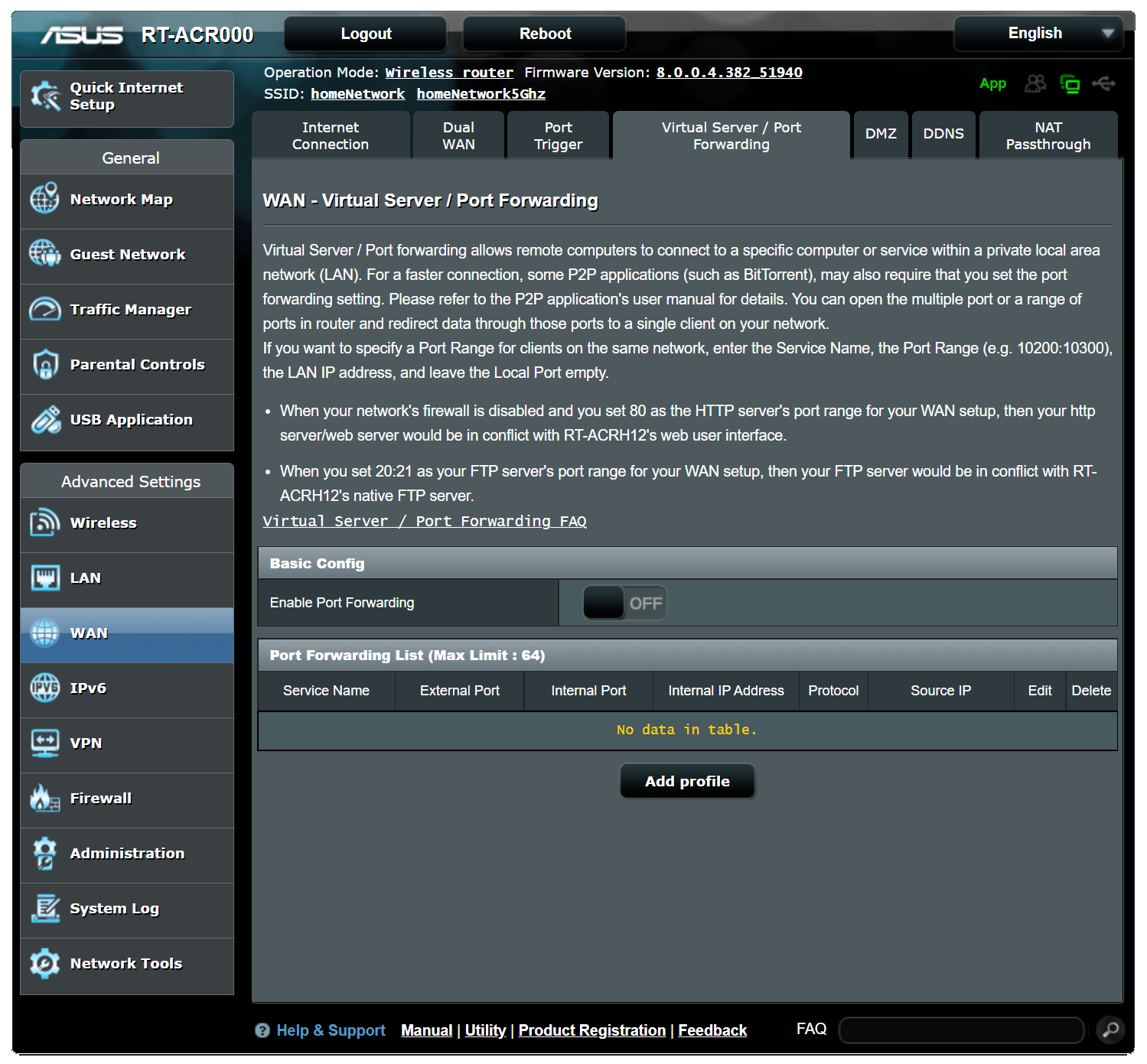Viewport: 1147px width, 1064px height.
Task: Click the Traffic Manager gauge icon
Action: click(x=44, y=309)
